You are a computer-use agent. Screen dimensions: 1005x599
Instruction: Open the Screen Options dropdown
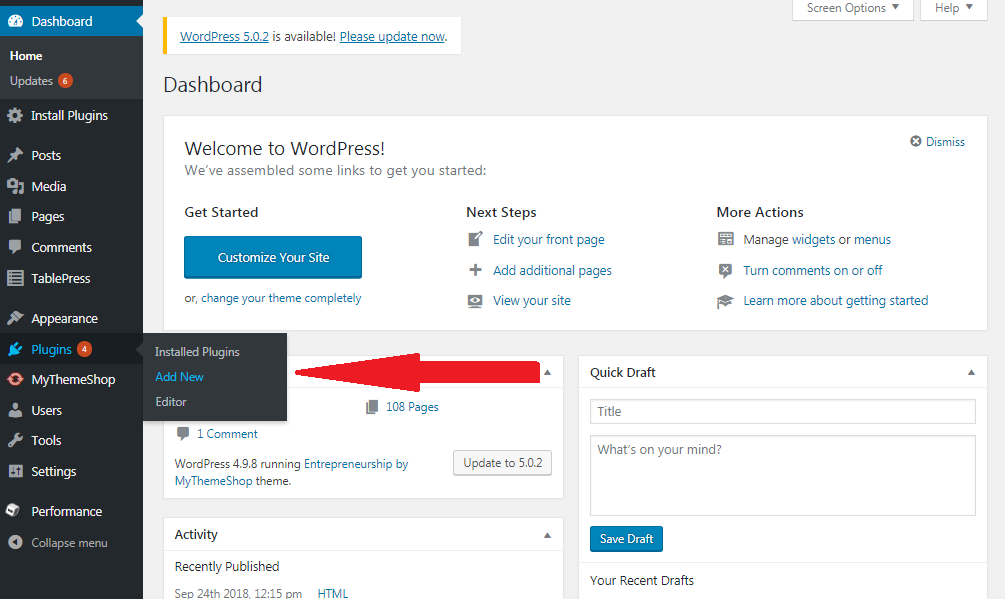(x=852, y=8)
